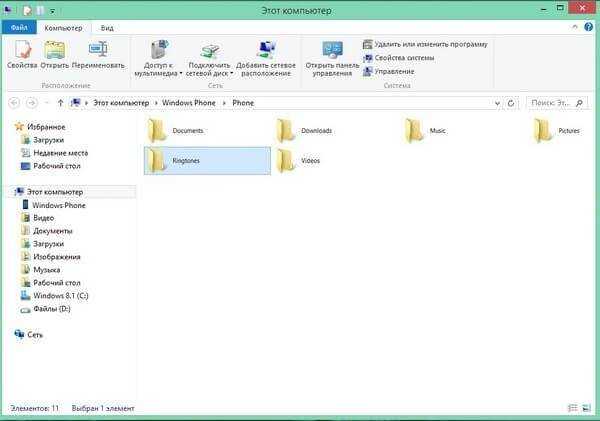Click Избранное in navigation pane
The height and width of the screenshot is (421, 600).
tap(46, 127)
